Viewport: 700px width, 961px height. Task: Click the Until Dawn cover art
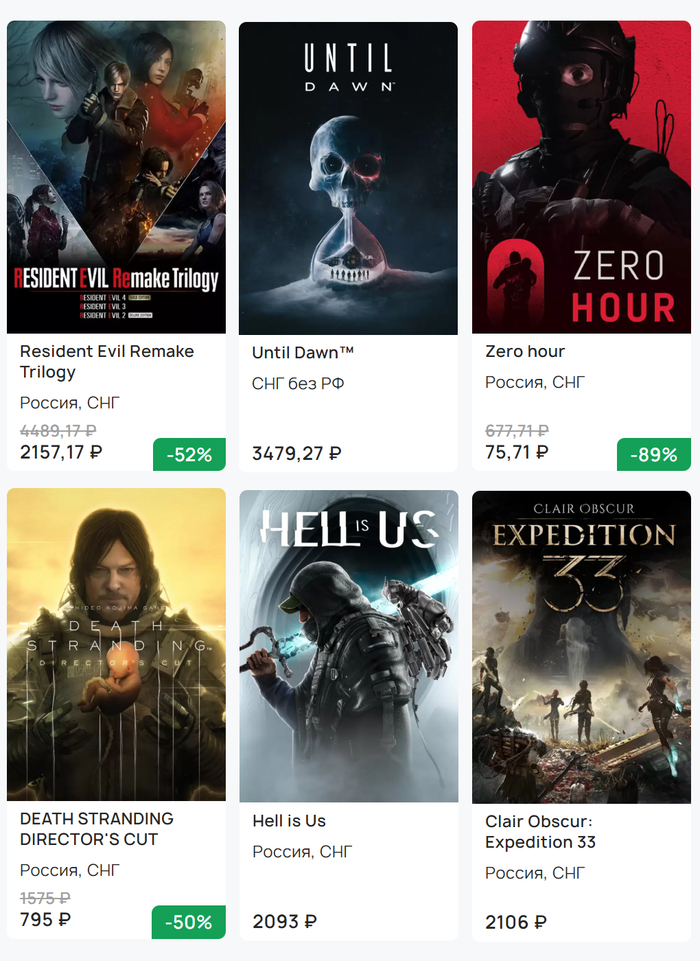348,177
